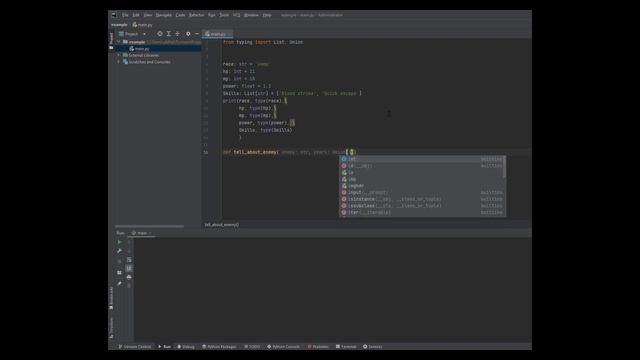Choose 'input(__prompt)' completion suggestion
Image resolution: width=640 pixels, height=360 pixels.
[x=422, y=192]
